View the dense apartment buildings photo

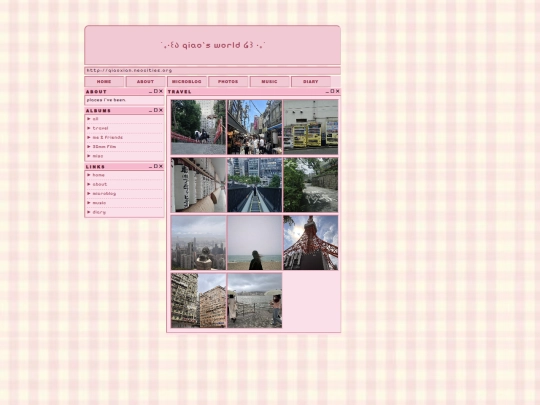click(198, 301)
